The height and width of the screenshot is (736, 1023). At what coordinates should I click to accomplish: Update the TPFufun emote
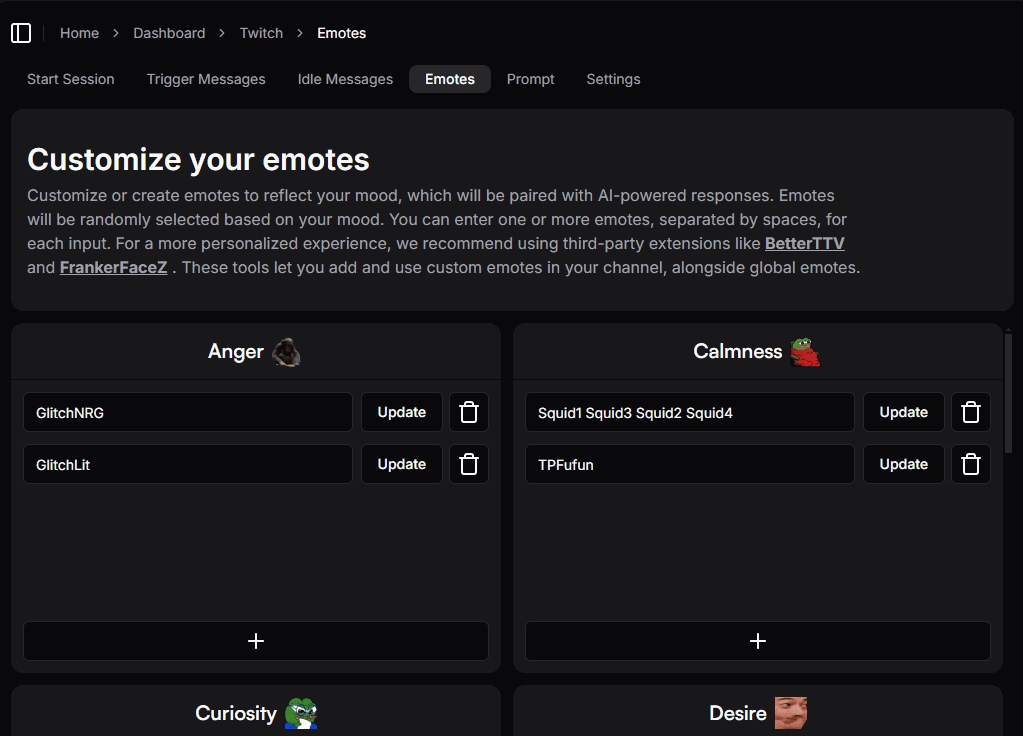tap(904, 465)
